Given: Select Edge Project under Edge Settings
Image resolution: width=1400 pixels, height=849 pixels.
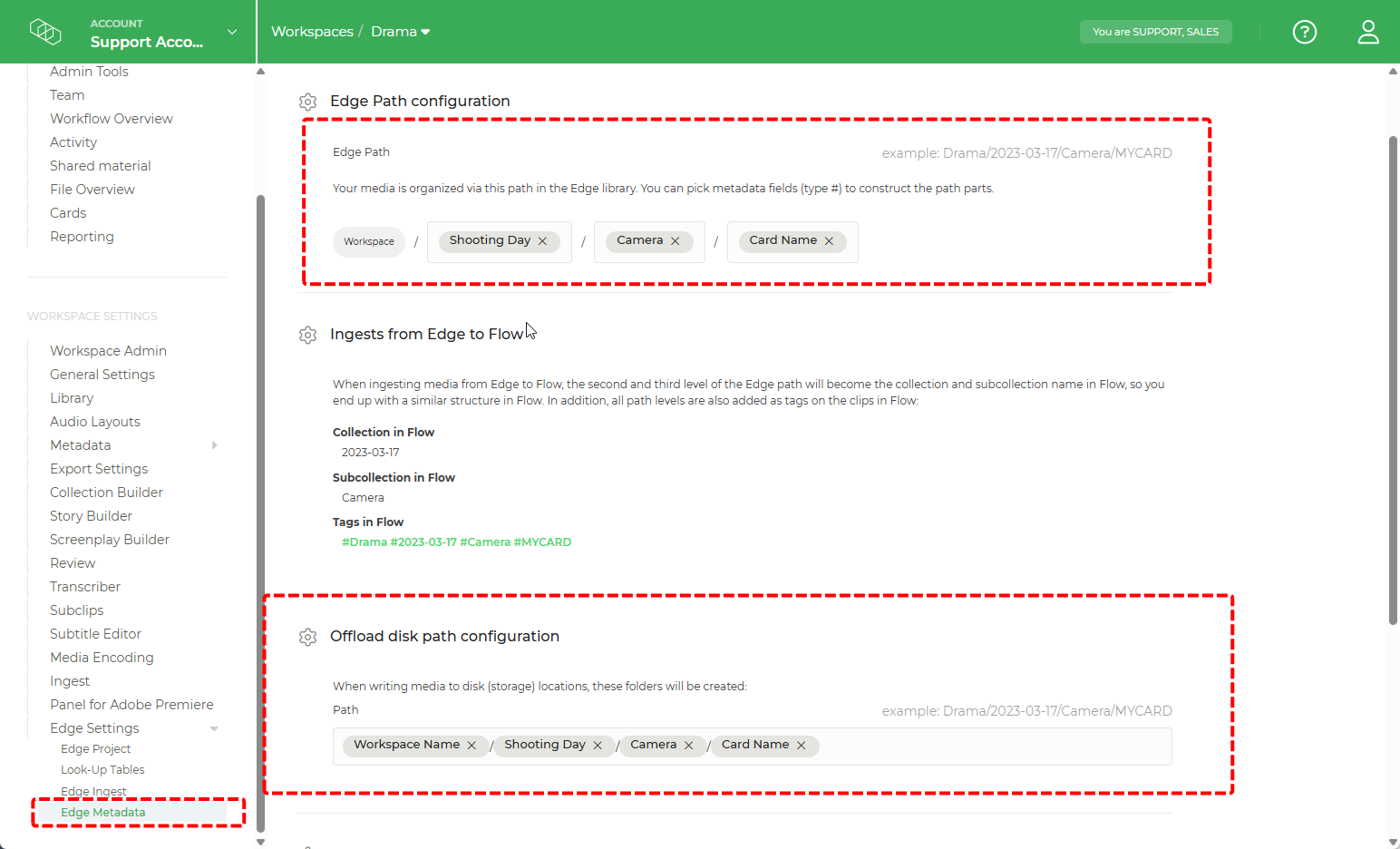Looking at the screenshot, I should pos(95,748).
